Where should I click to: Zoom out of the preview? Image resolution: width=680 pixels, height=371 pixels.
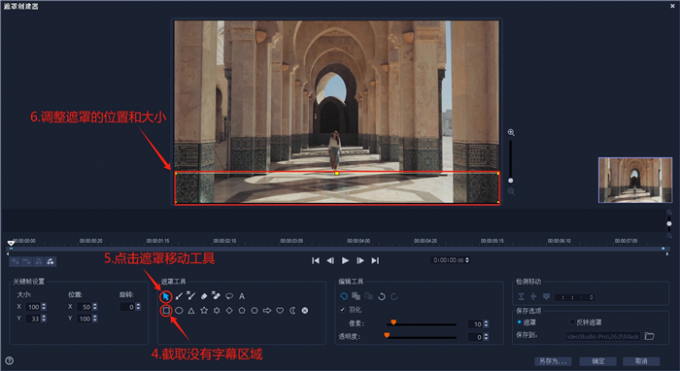tap(511, 191)
